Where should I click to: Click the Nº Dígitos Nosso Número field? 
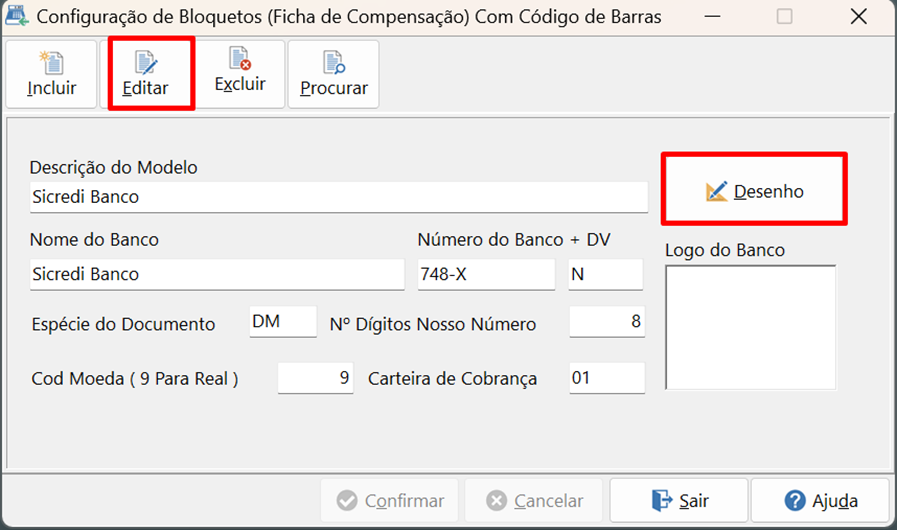coord(607,321)
